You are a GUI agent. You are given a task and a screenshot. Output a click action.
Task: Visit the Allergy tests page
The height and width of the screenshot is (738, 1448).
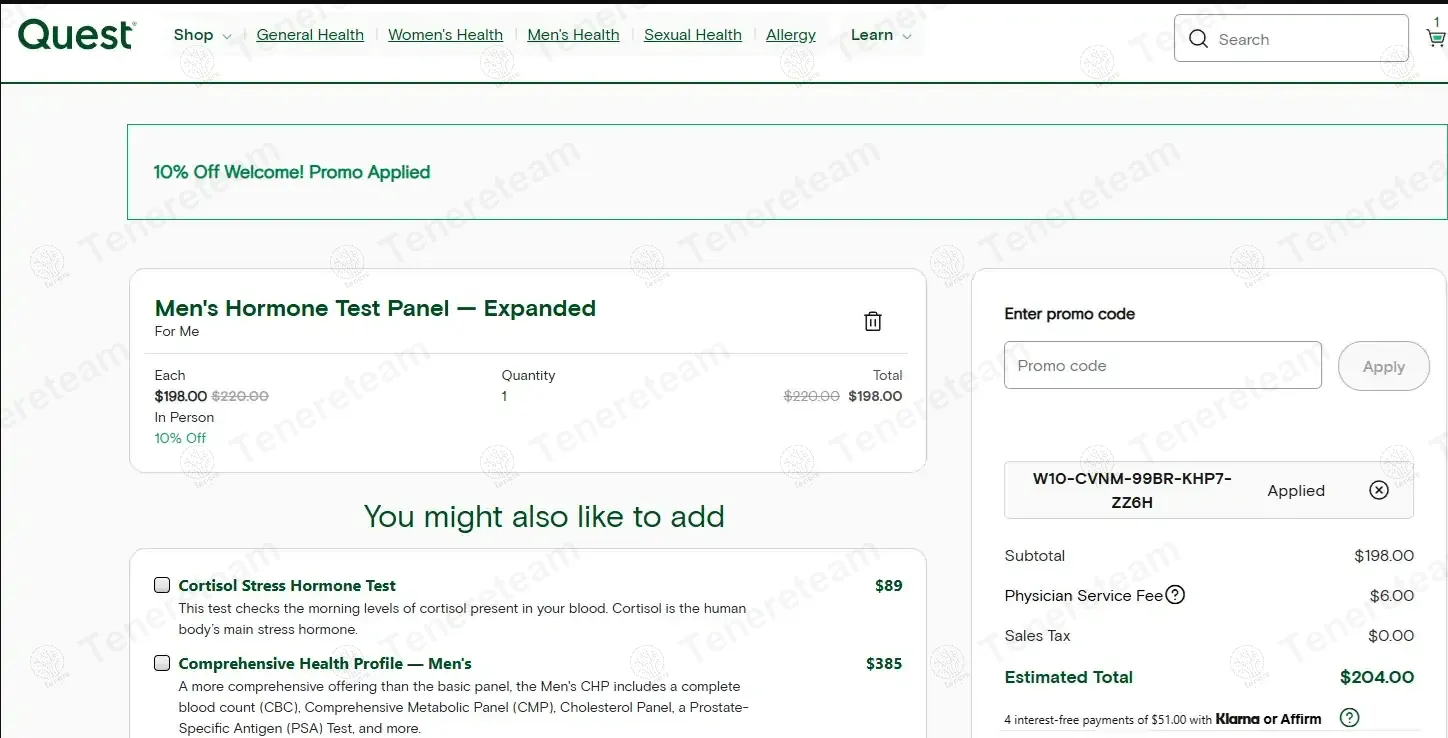(x=790, y=35)
